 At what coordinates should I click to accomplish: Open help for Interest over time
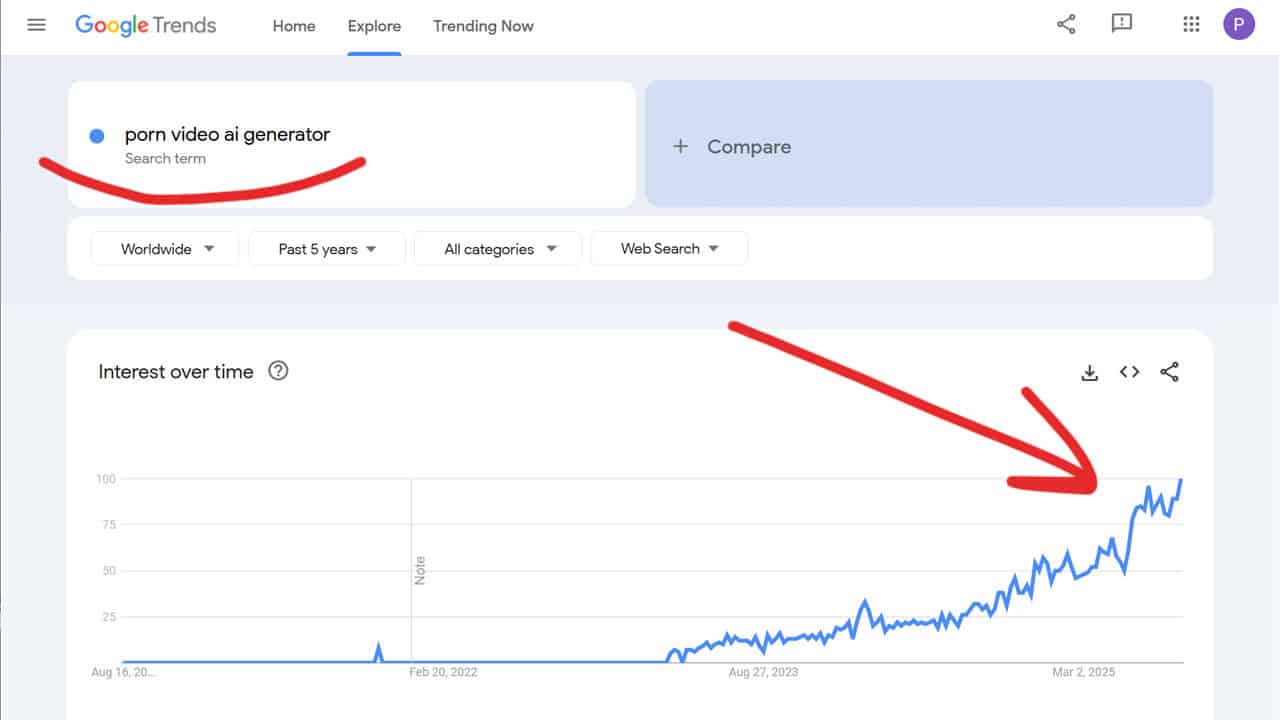[279, 371]
